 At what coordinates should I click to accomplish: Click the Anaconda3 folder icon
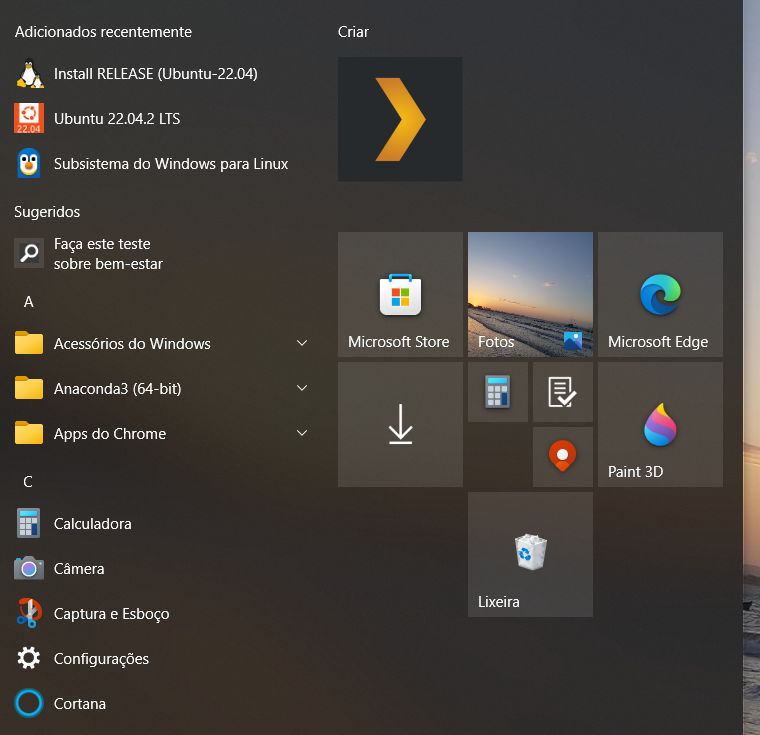(29, 388)
